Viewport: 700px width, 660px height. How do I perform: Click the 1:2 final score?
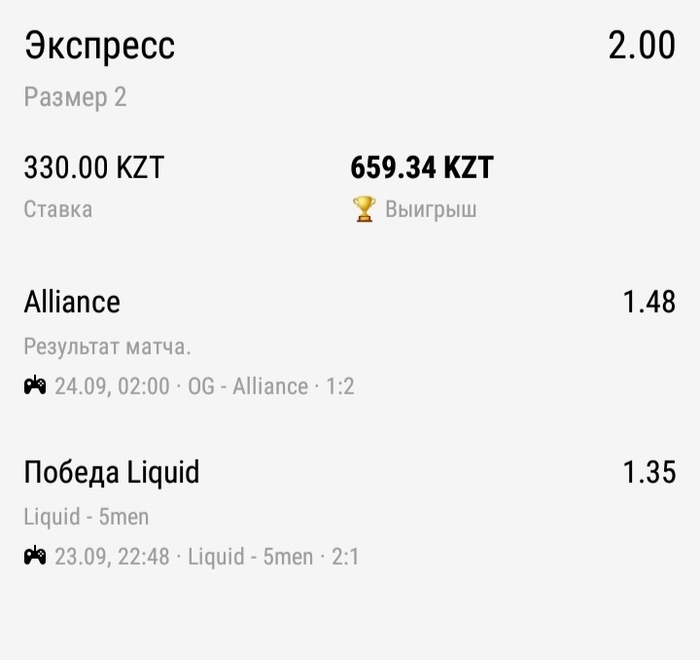pyautogui.click(x=340, y=386)
